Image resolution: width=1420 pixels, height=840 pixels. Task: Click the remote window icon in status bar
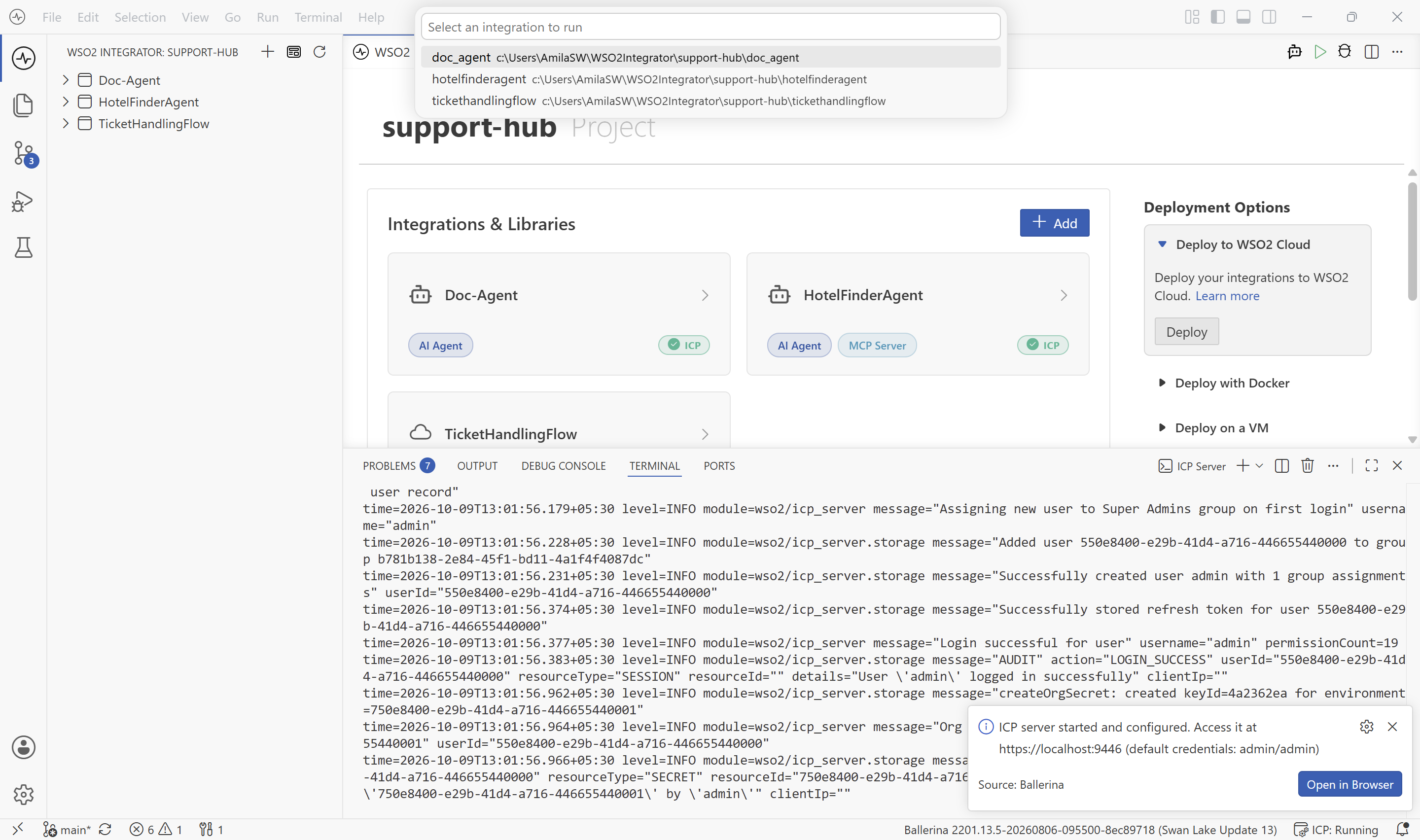coord(18,829)
